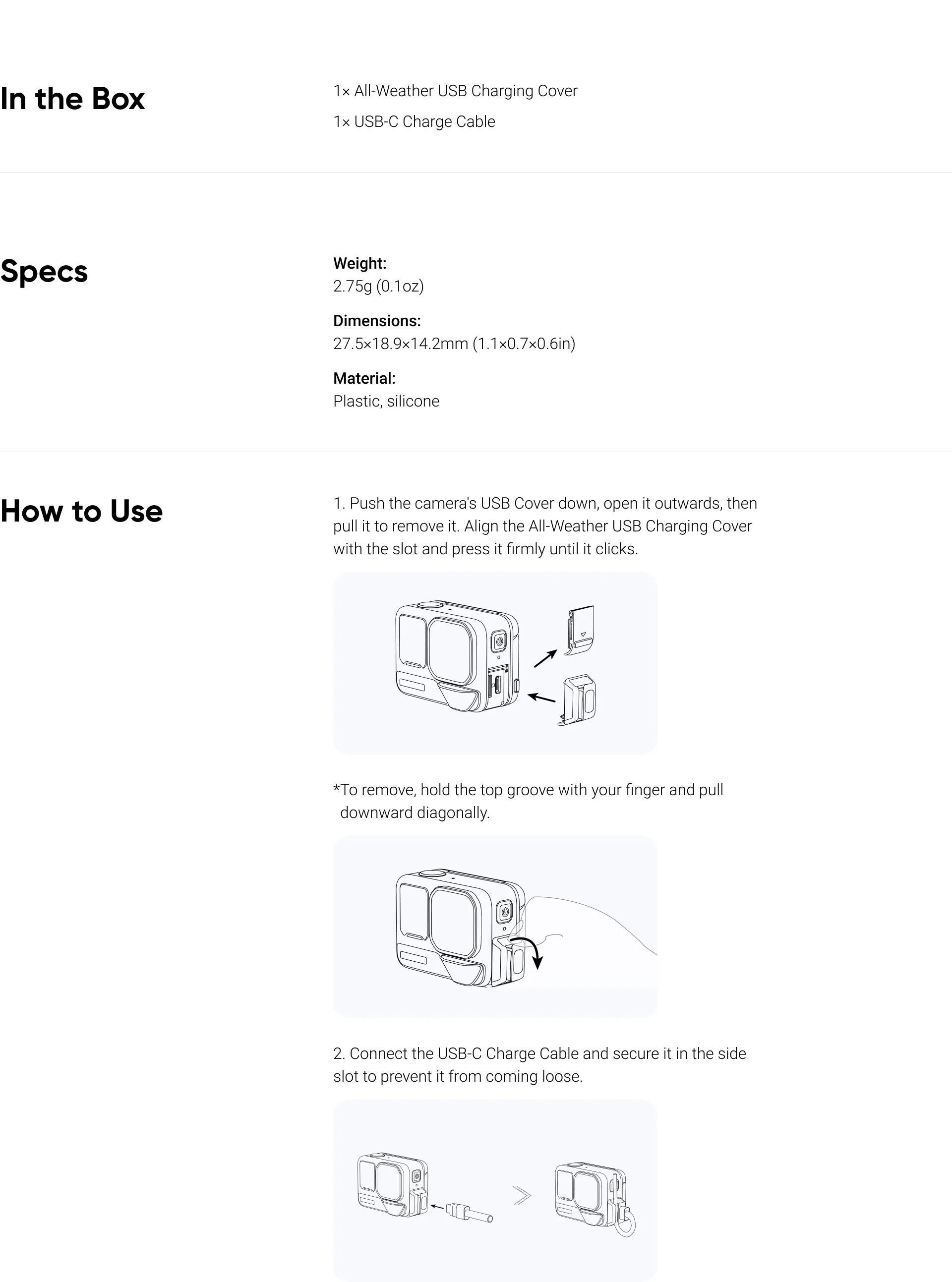
Task: Click the All-Weather charging cover drawing below the removed cover
Action: [578, 700]
